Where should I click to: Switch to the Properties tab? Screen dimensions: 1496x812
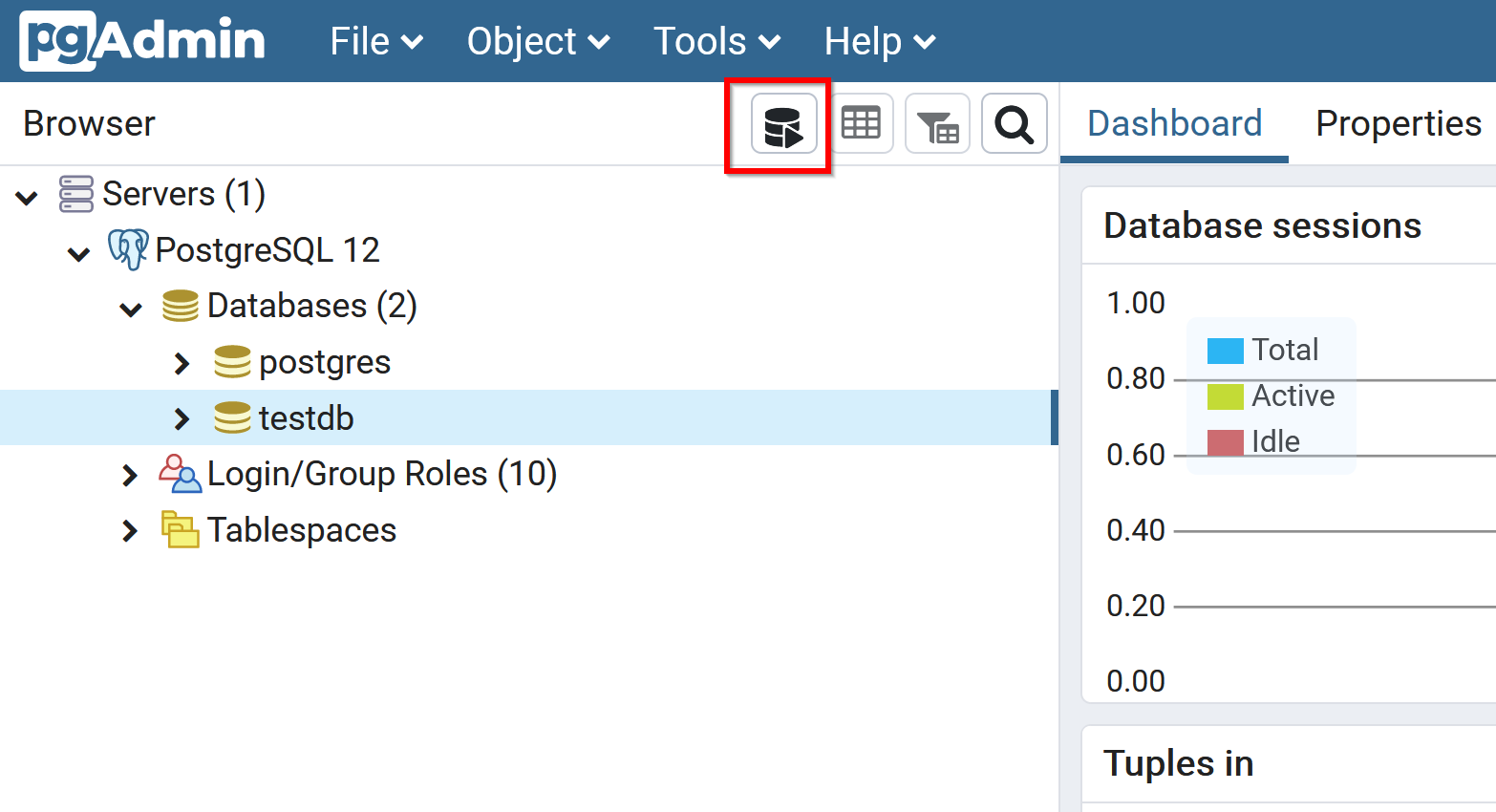point(1398,123)
